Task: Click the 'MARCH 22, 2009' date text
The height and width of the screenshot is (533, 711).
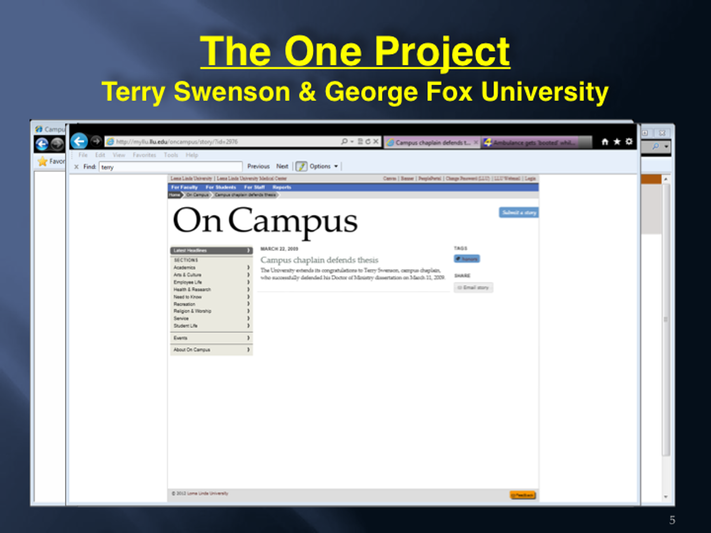Action: [x=279, y=249]
